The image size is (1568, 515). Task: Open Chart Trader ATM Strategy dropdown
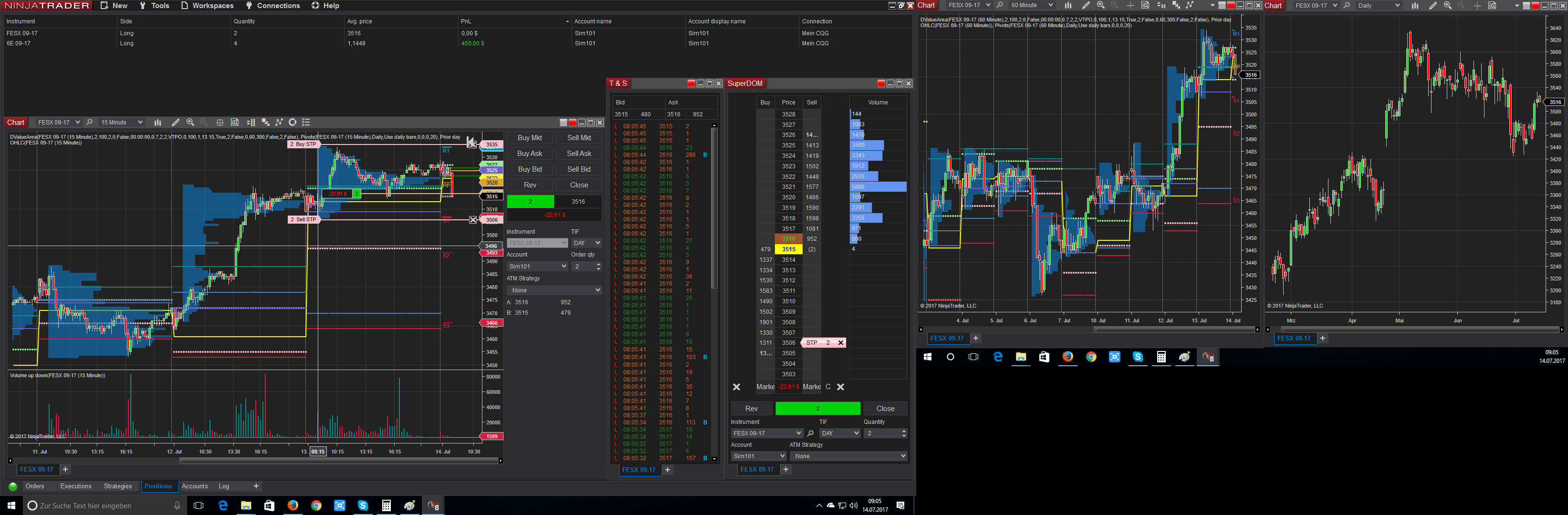click(x=554, y=290)
